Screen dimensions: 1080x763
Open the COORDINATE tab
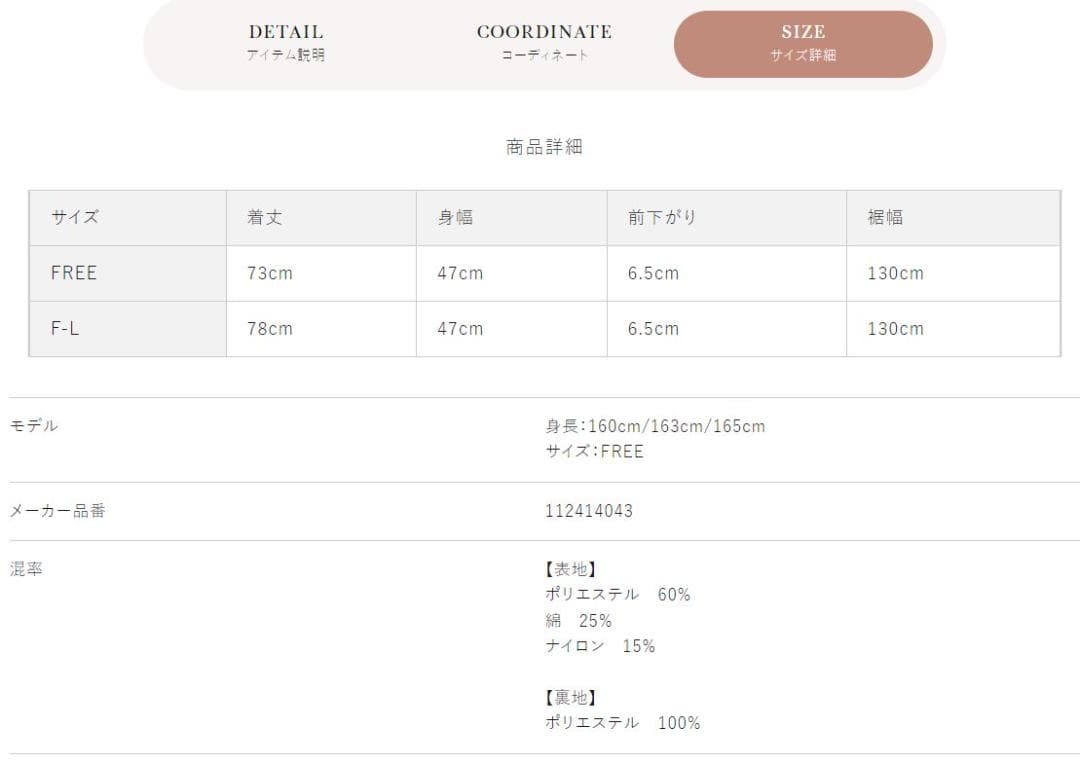pyautogui.click(x=544, y=43)
